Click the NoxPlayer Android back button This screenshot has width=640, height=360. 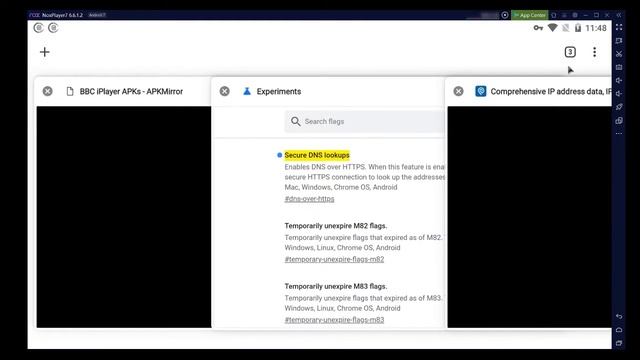click(x=619, y=316)
